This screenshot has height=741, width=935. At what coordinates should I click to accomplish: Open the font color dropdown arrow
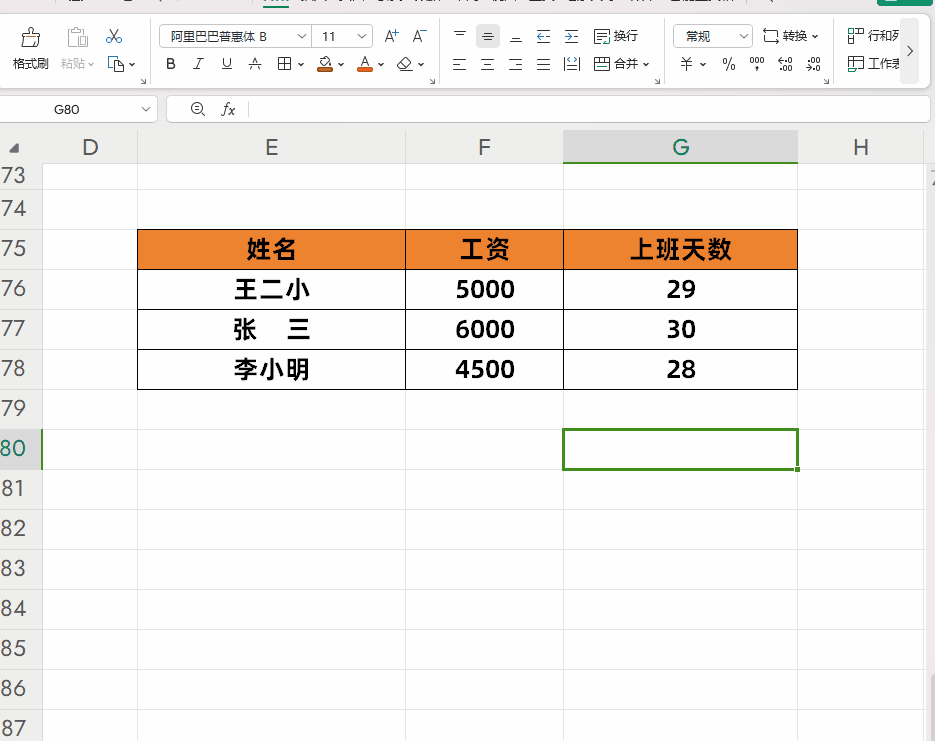click(x=381, y=64)
